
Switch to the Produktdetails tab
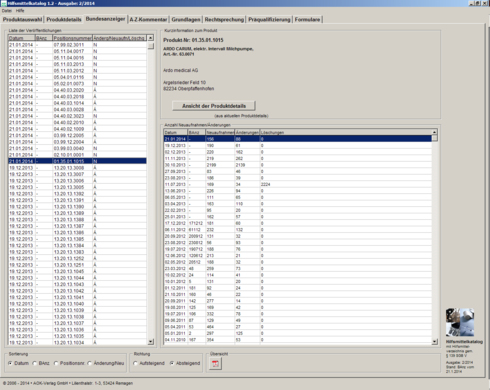[64, 20]
